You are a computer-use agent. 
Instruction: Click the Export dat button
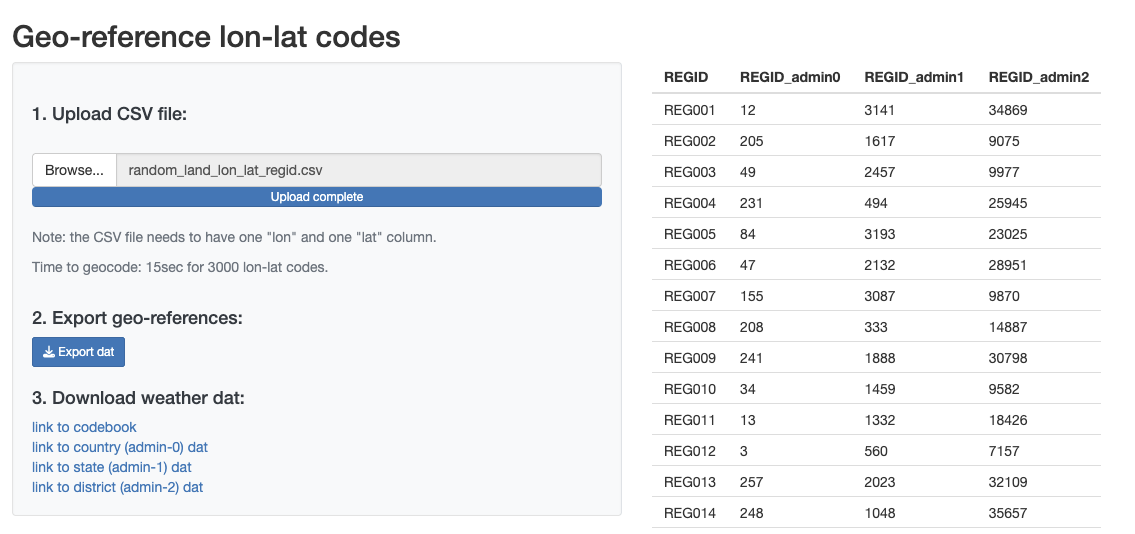click(x=78, y=352)
